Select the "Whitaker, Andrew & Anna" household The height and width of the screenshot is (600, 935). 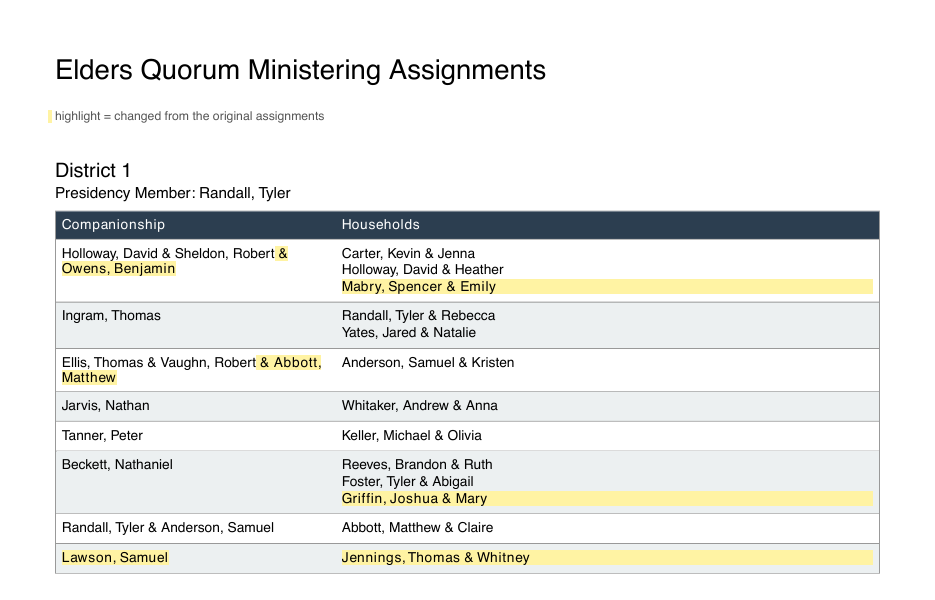[x=420, y=406]
